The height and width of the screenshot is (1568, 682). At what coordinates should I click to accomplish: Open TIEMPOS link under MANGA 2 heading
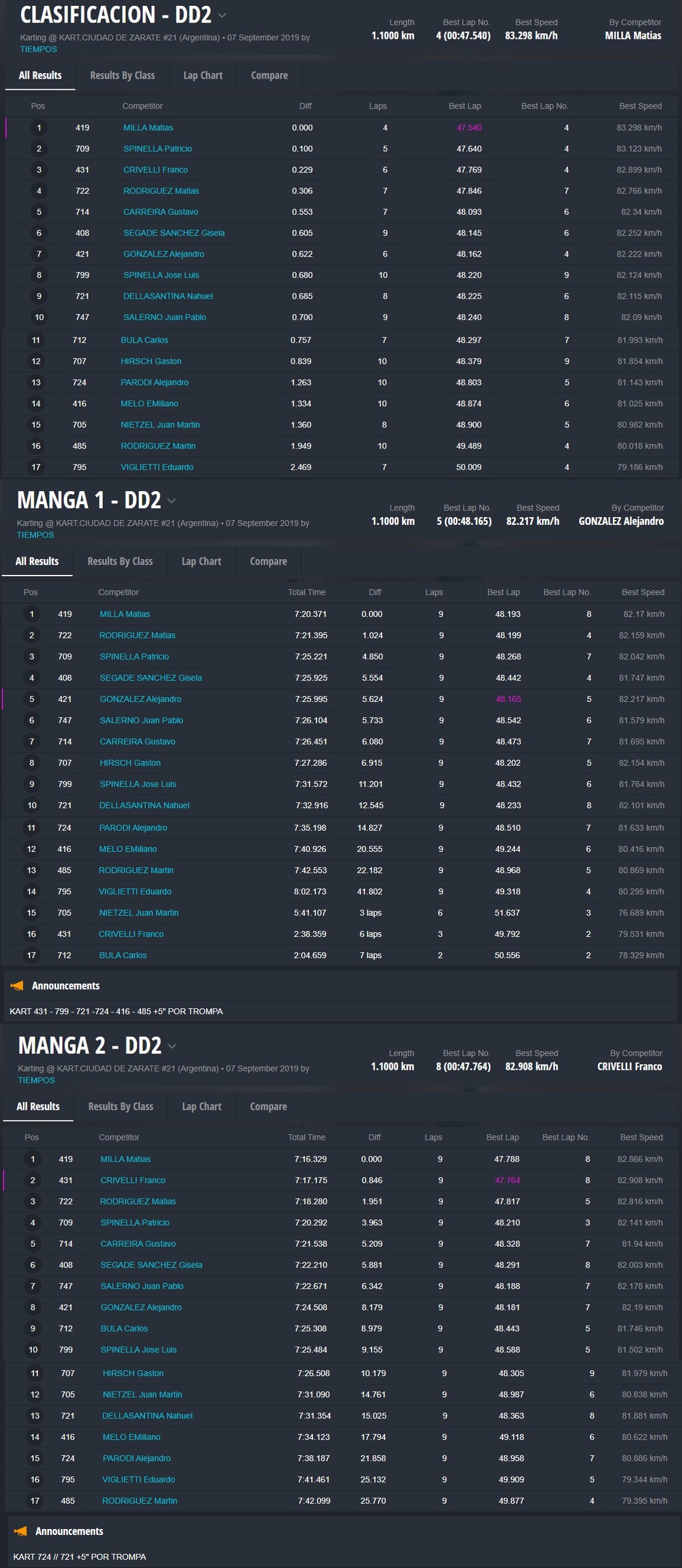[x=36, y=1080]
